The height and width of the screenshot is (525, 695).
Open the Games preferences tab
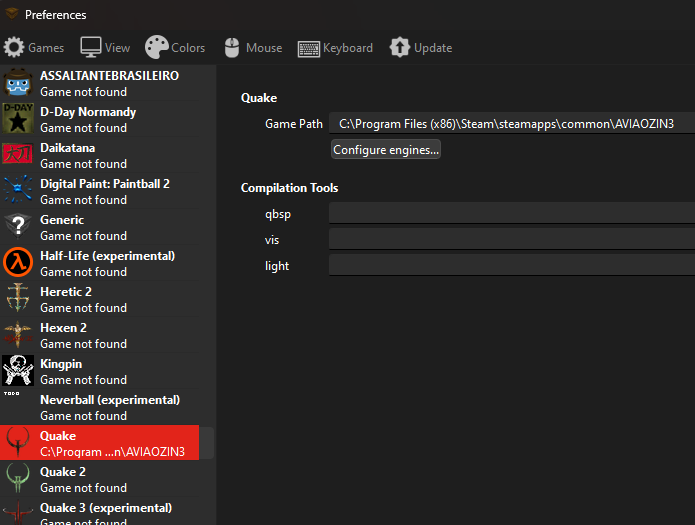34,48
